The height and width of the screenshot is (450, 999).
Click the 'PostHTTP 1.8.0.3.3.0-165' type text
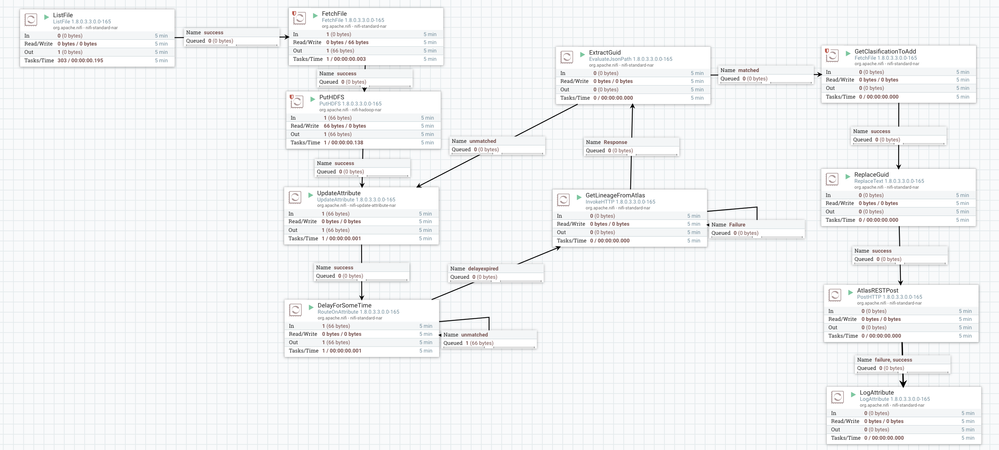pyautogui.click(x=890, y=297)
